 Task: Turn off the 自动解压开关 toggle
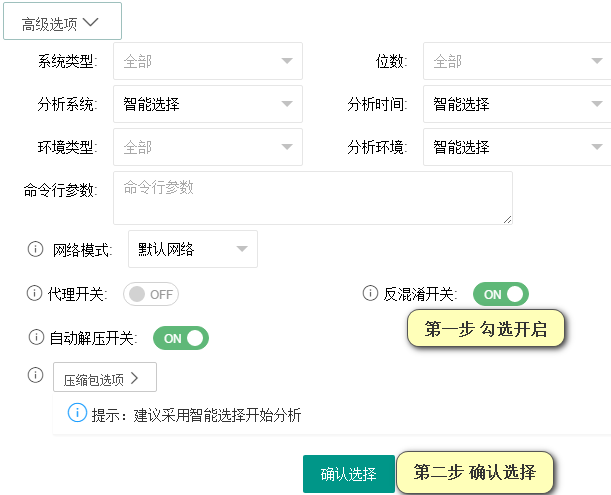(x=181, y=338)
